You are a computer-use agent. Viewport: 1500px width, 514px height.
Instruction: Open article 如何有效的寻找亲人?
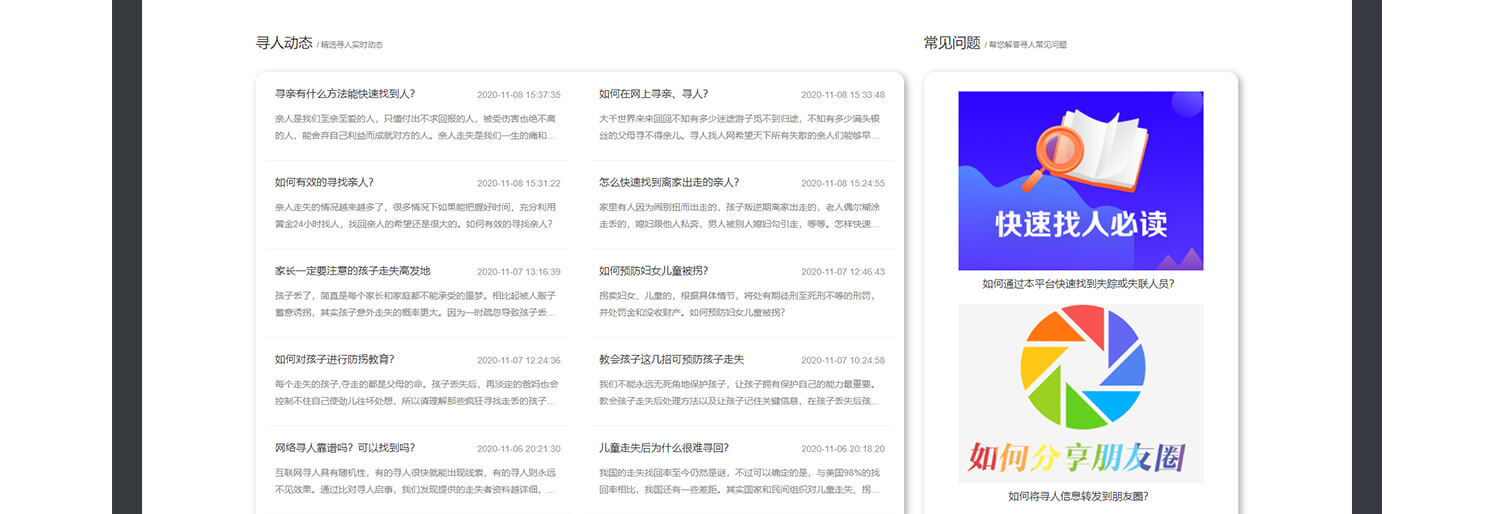tap(324, 182)
